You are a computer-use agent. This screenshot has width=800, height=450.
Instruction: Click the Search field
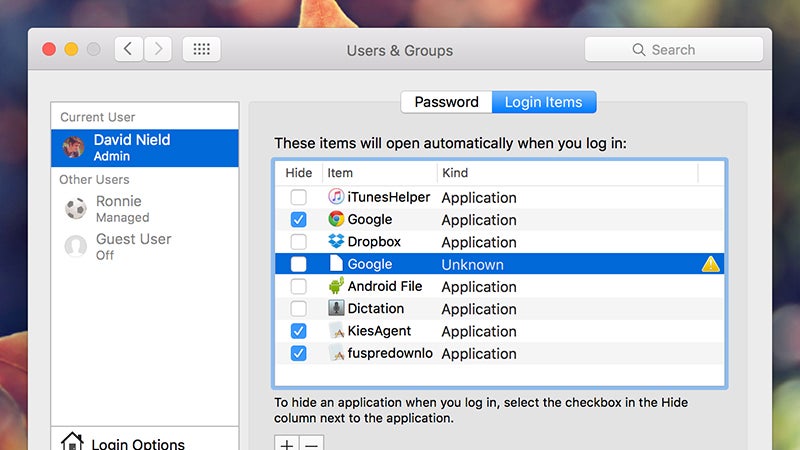tap(674, 49)
